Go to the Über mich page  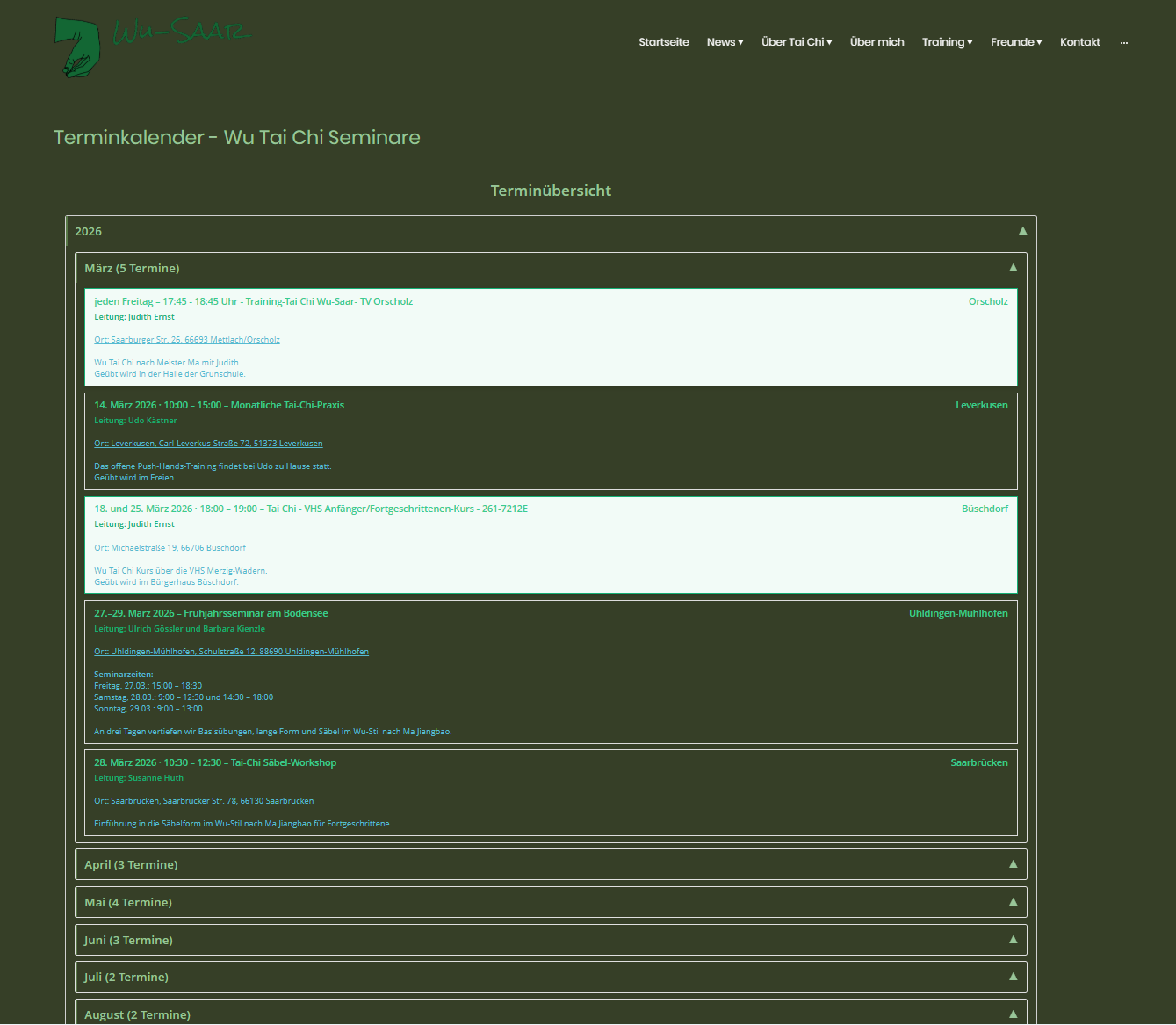[877, 42]
